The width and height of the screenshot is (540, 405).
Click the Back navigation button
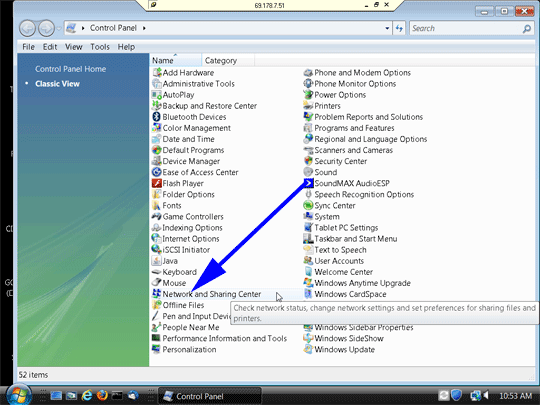[x=27, y=28]
